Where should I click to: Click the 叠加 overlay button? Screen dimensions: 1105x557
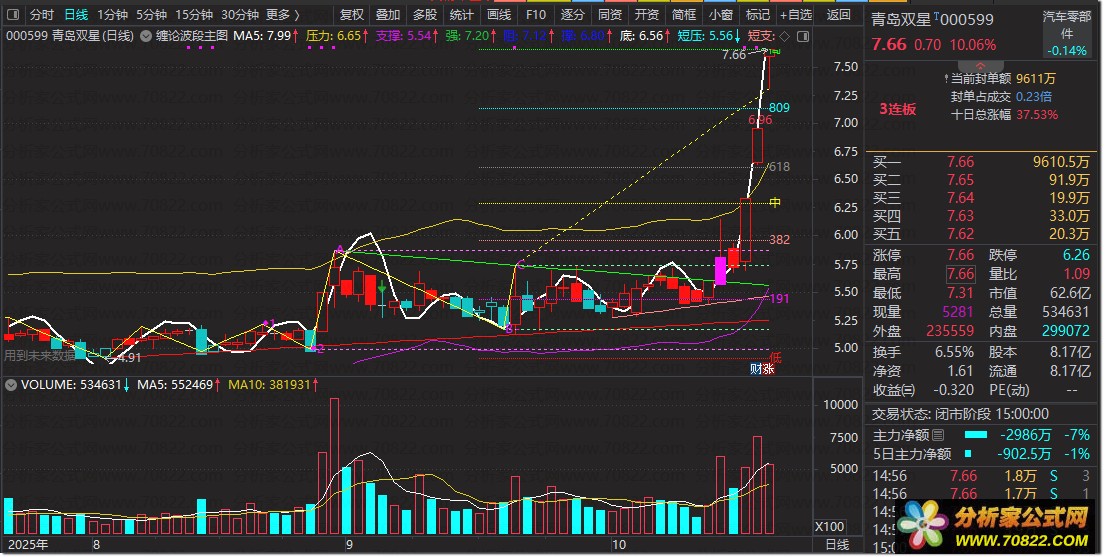click(x=388, y=15)
